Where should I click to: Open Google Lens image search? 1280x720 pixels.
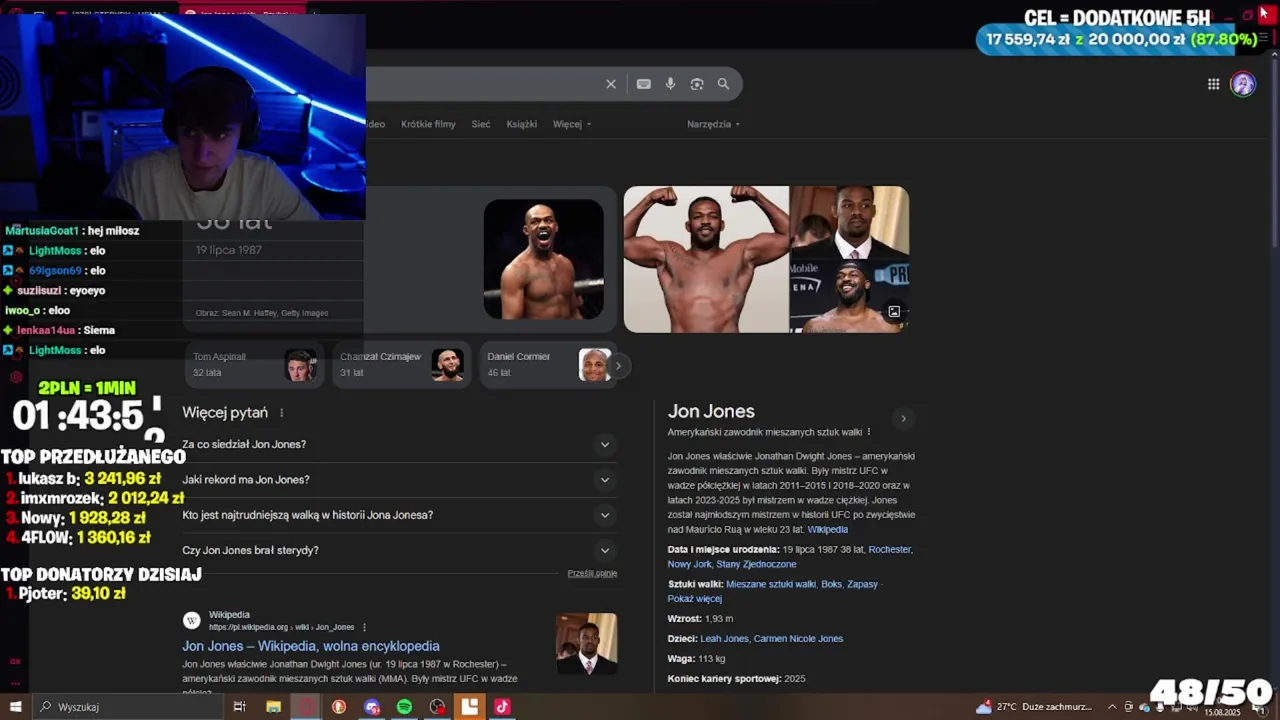[x=697, y=84]
